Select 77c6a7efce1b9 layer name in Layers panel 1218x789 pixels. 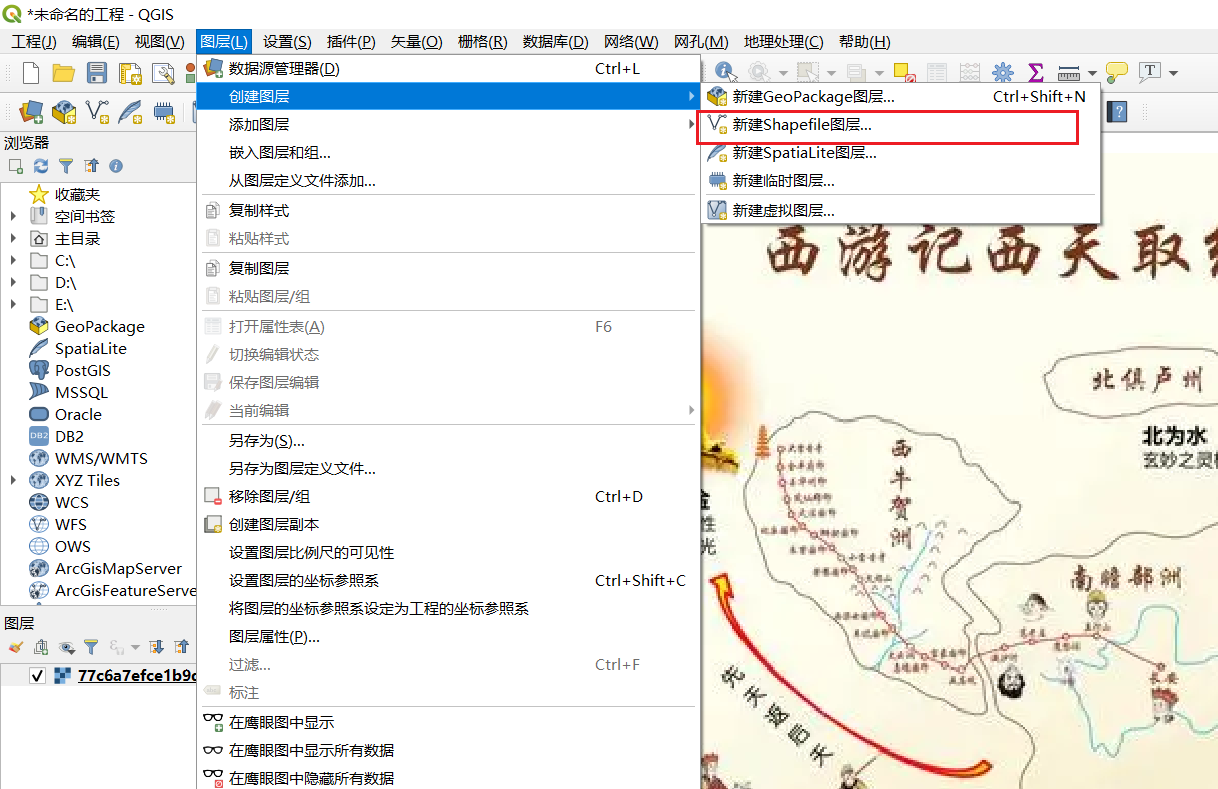coord(136,676)
